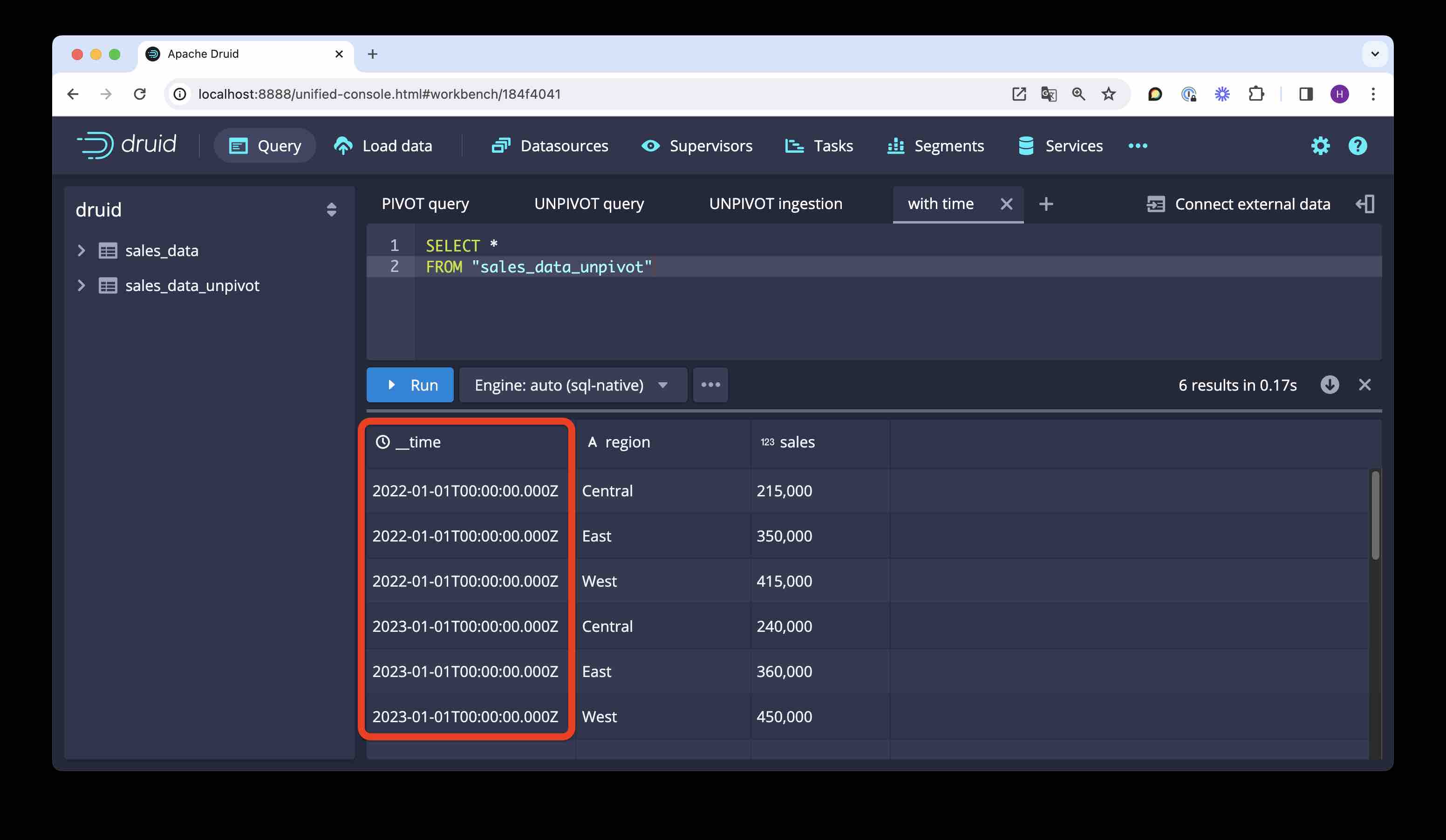Screen dimensions: 1446x840
Task: Select the UNPIVOT ingestion tab
Action: 776,203
